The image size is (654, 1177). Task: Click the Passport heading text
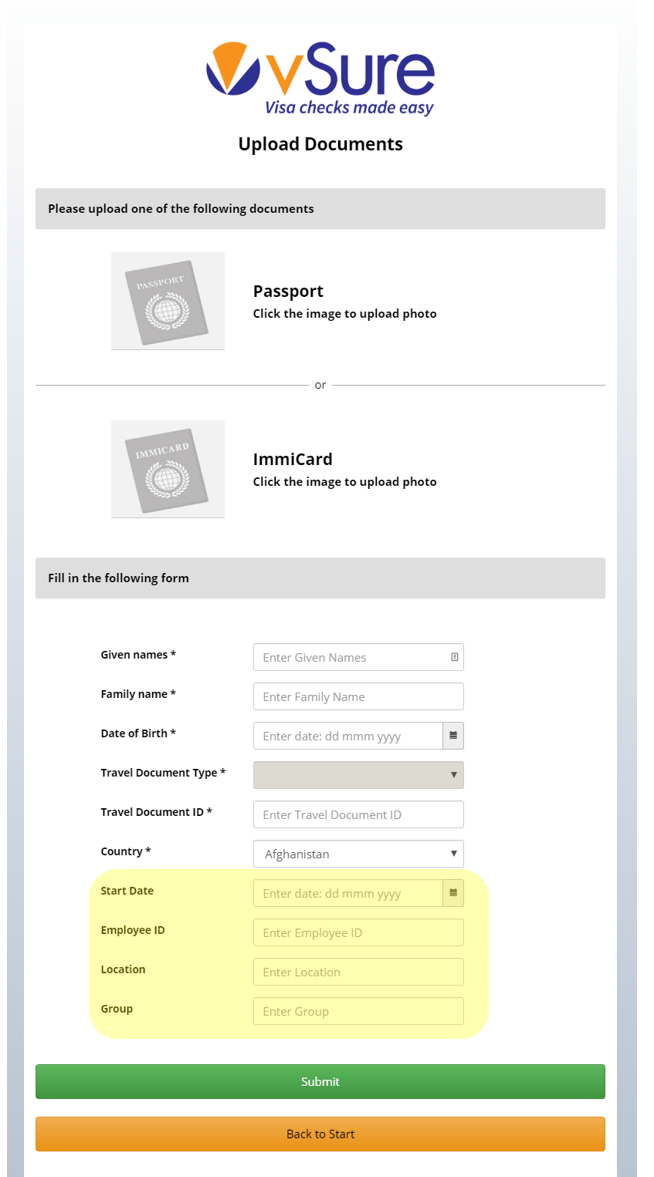click(x=288, y=291)
